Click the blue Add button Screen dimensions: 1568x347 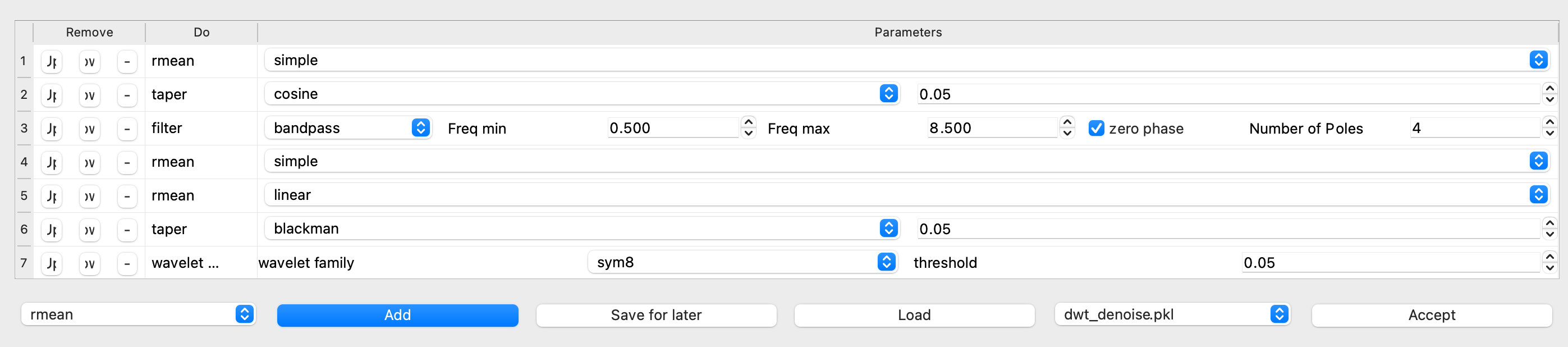[x=397, y=316]
